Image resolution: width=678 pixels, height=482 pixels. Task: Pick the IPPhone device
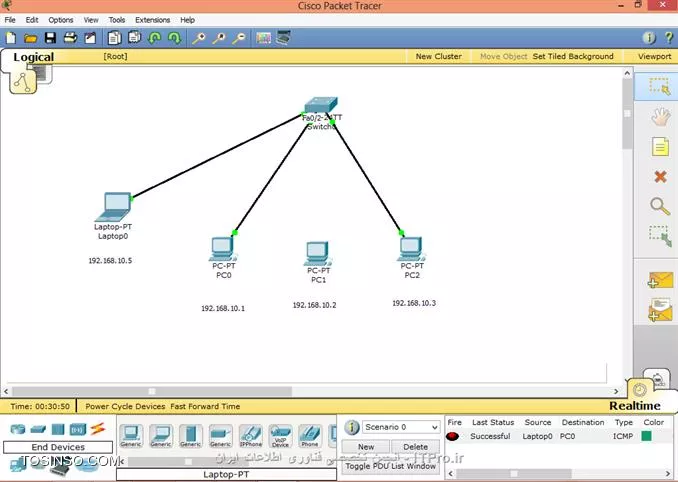251,436
